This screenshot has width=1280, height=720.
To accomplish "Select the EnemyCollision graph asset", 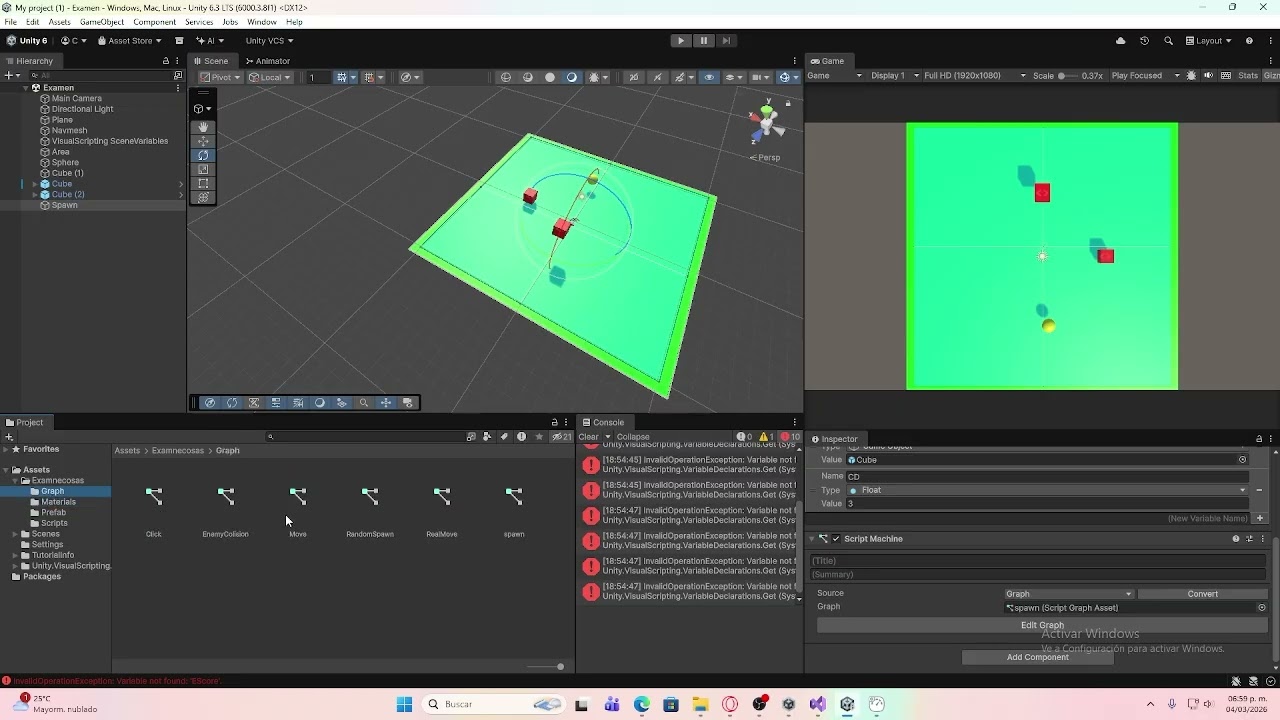I will click(226, 510).
